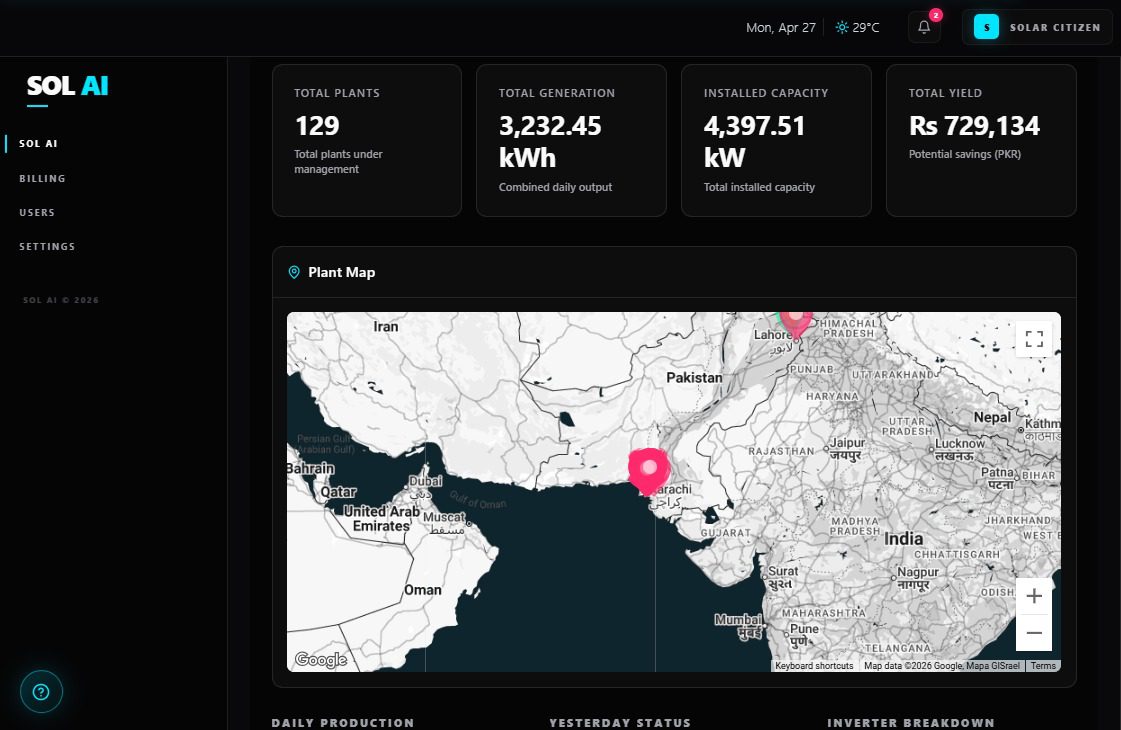The width and height of the screenshot is (1121, 730).
Task: Click the notification badge showing 2
Action: tap(935, 15)
